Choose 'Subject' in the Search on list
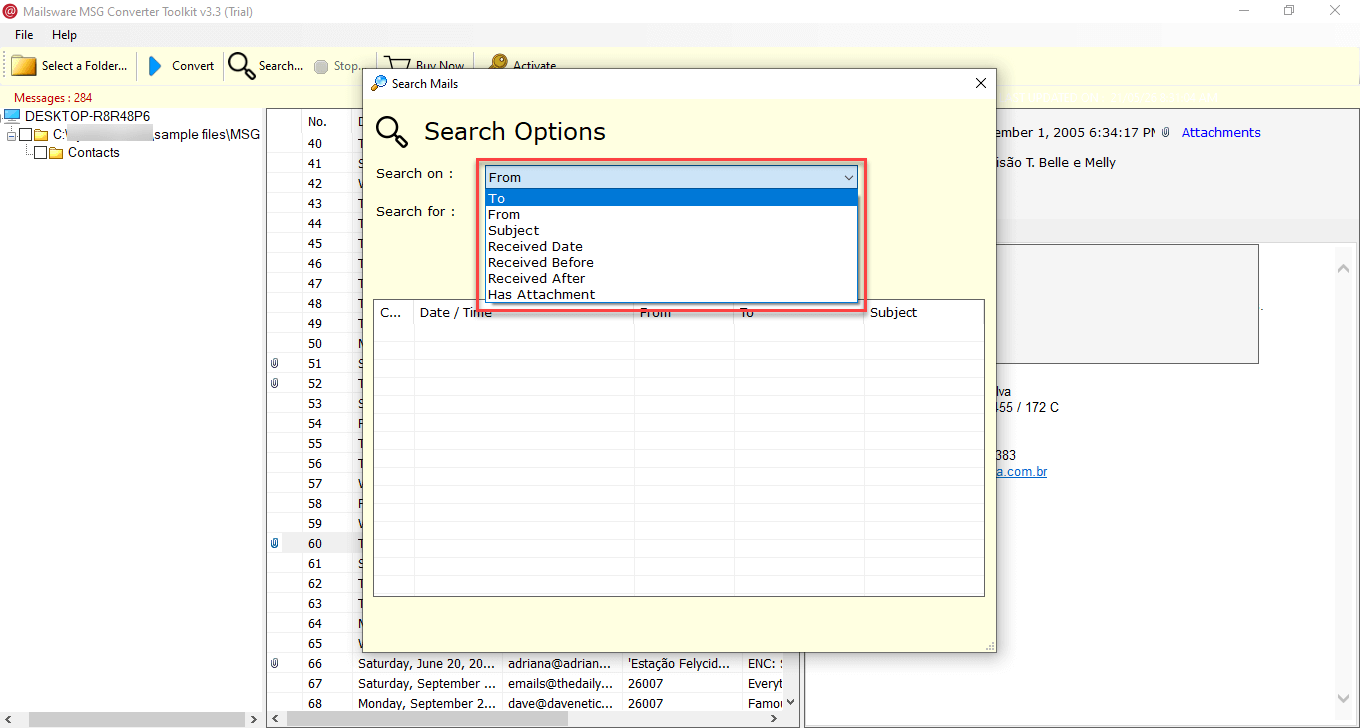 point(671,230)
